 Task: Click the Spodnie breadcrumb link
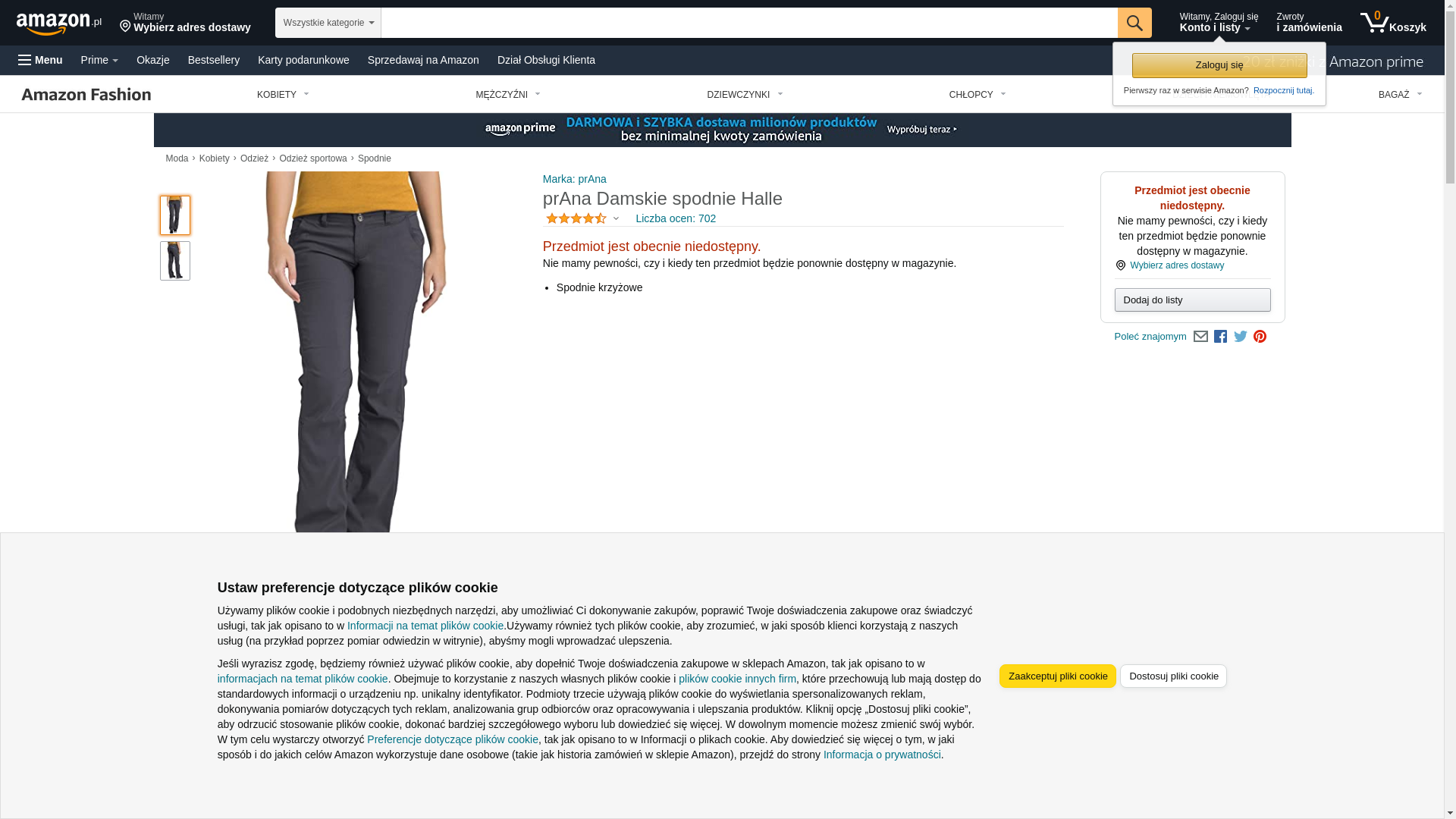pos(375,158)
